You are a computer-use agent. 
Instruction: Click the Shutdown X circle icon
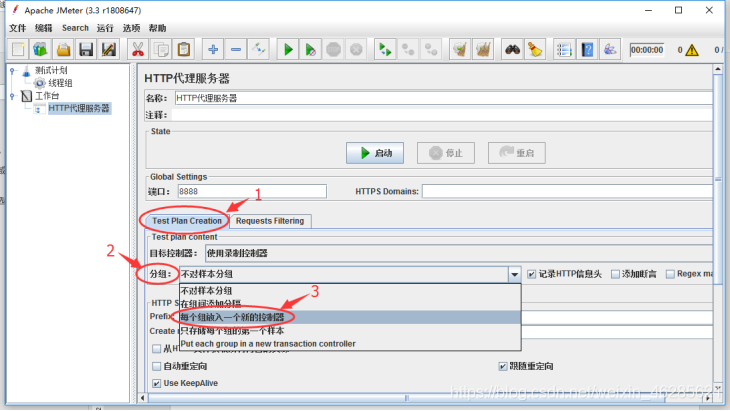(356, 49)
